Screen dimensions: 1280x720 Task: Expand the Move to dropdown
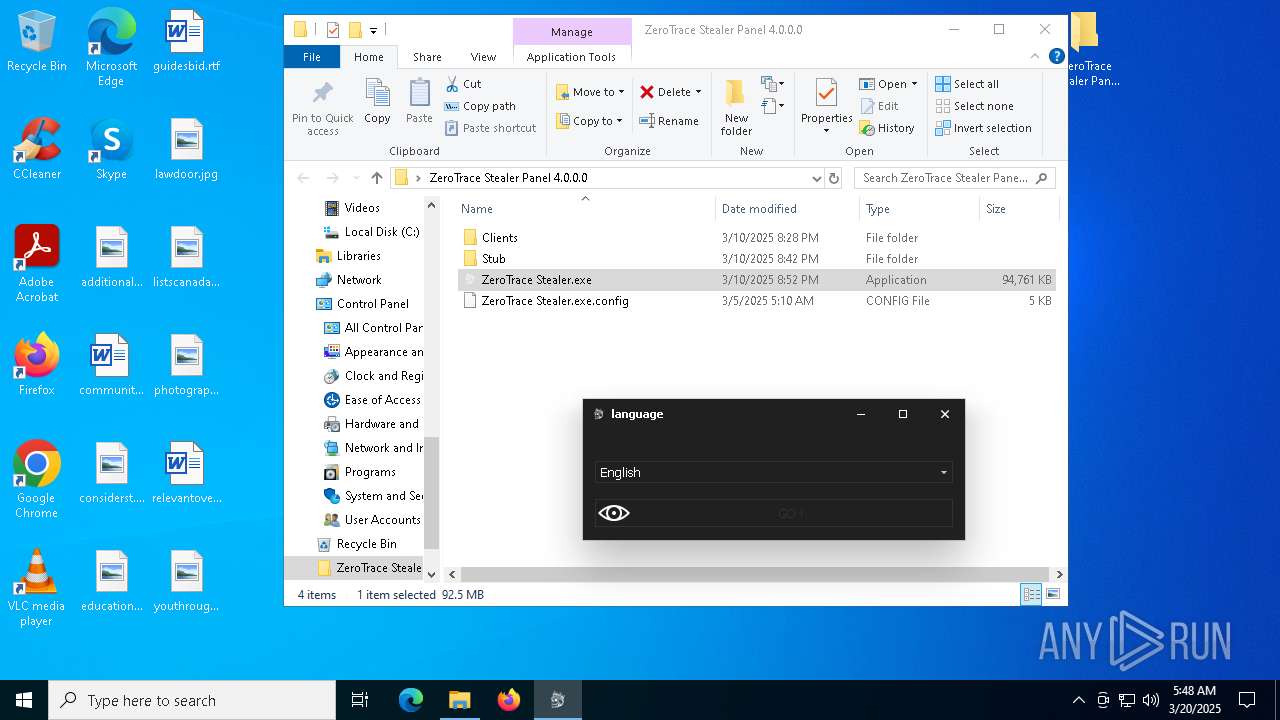coord(621,92)
